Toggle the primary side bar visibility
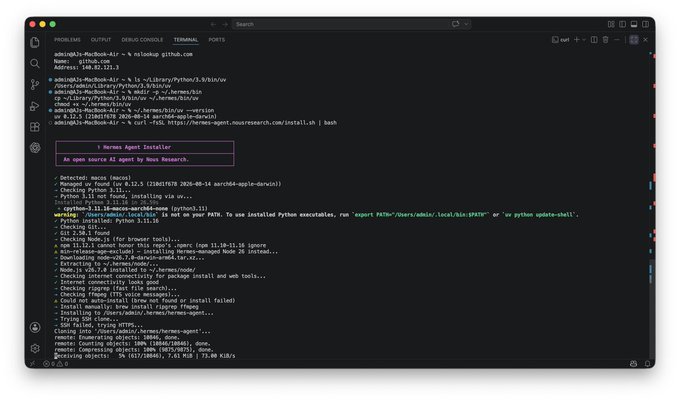The width and height of the screenshot is (680, 401). [x=622, y=24]
